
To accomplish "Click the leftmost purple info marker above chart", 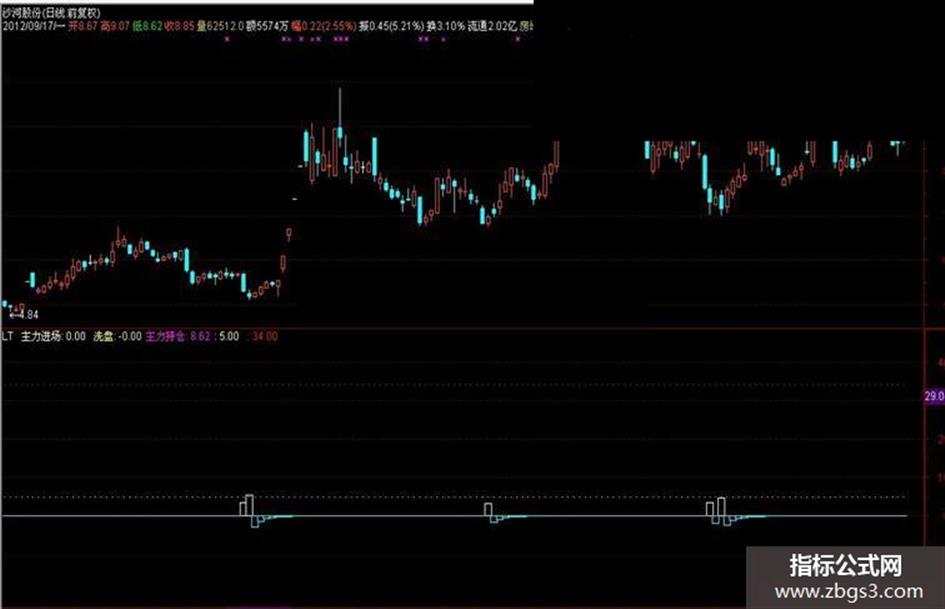I will pyautogui.click(x=227, y=40).
